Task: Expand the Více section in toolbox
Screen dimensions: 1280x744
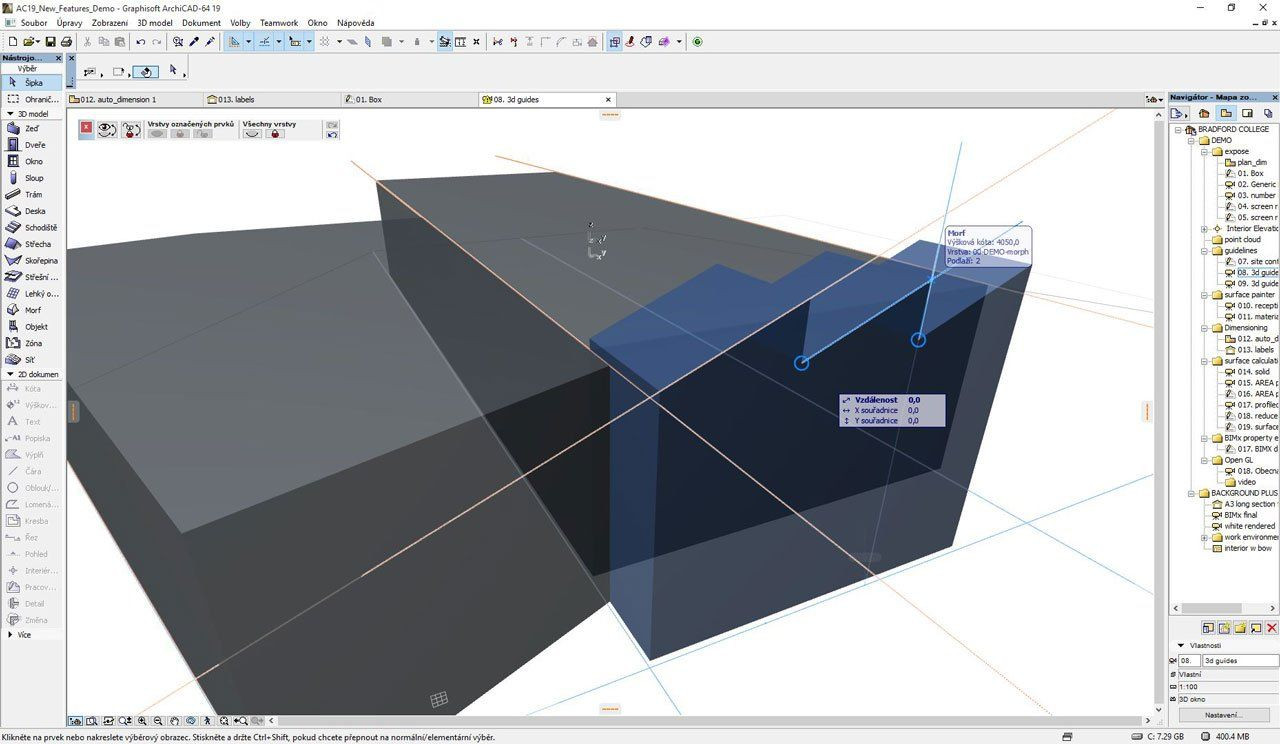Action: point(10,635)
